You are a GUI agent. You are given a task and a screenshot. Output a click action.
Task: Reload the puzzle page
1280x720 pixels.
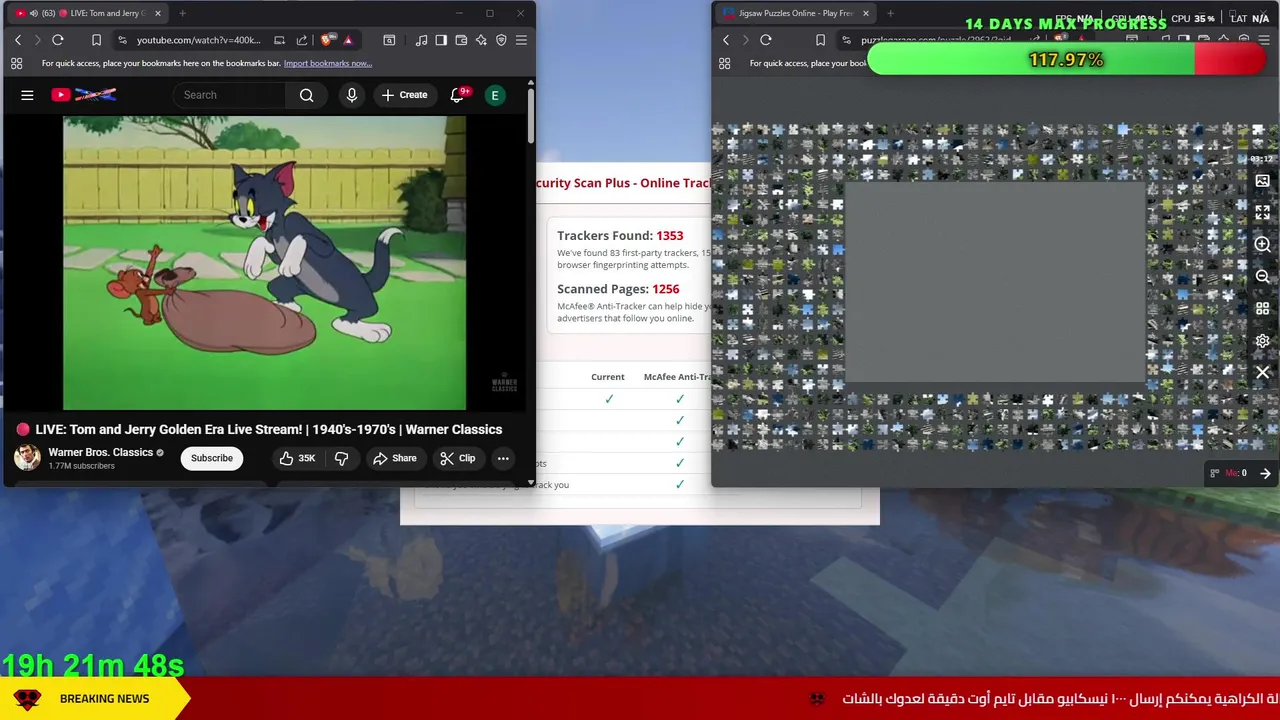click(766, 40)
